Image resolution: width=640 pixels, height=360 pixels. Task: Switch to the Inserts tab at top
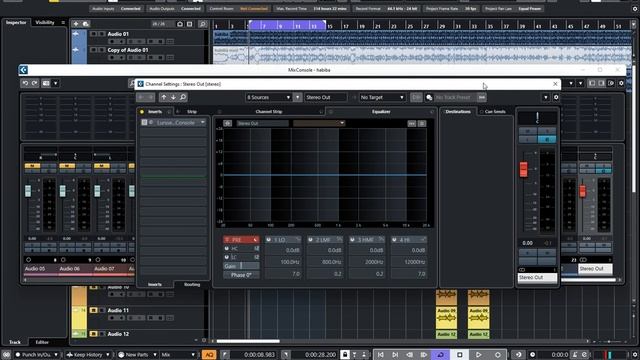pos(155,111)
